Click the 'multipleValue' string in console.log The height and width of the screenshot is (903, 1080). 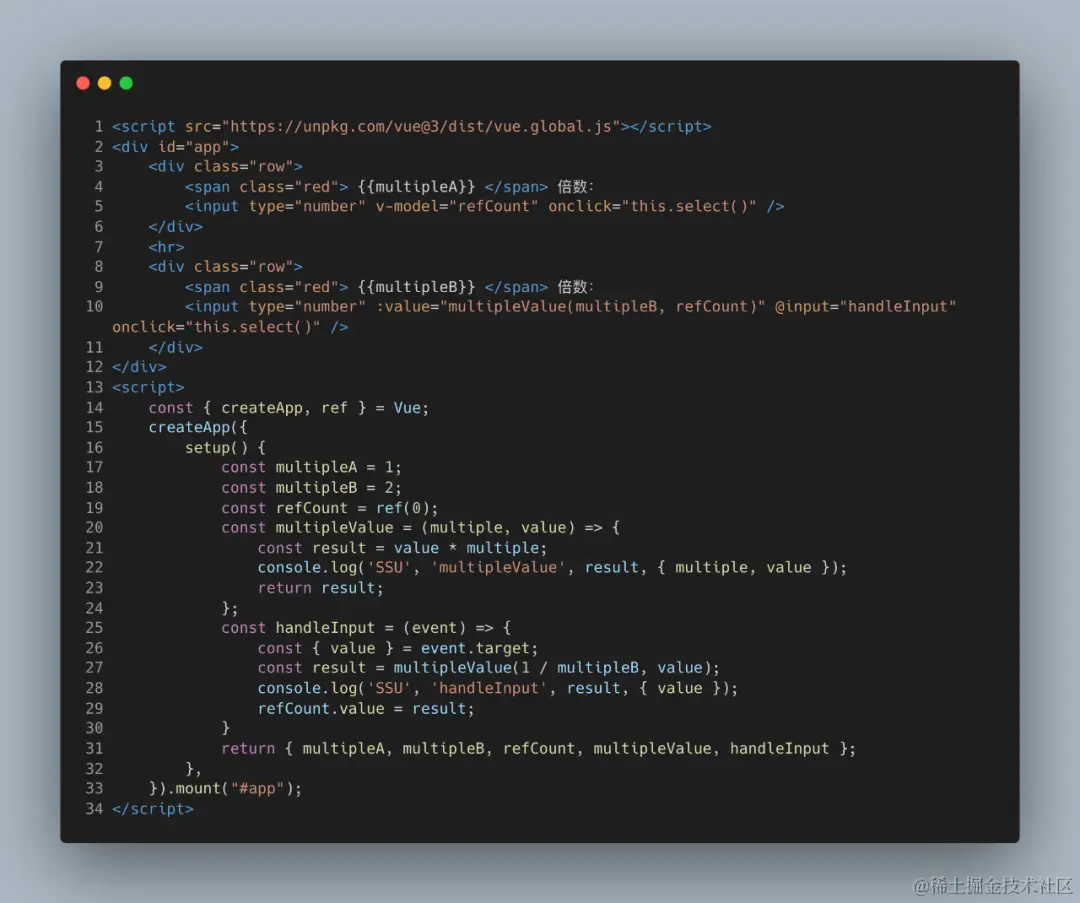[x=497, y=568]
